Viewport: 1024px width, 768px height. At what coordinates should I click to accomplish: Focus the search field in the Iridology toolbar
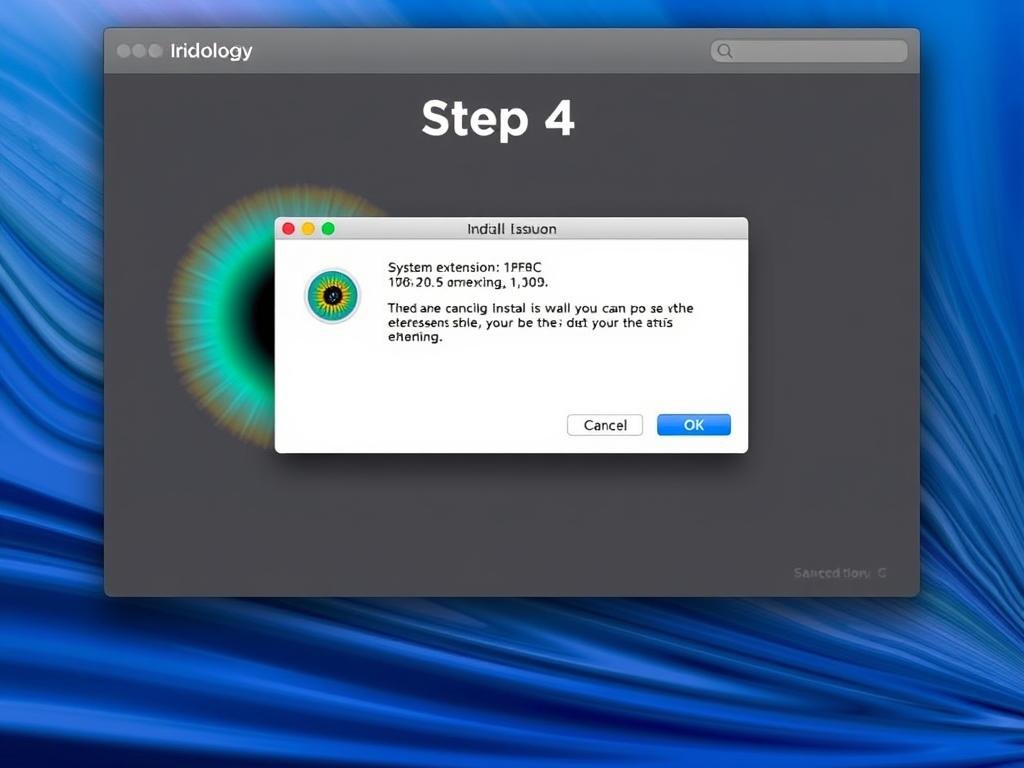pyautogui.click(x=815, y=51)
